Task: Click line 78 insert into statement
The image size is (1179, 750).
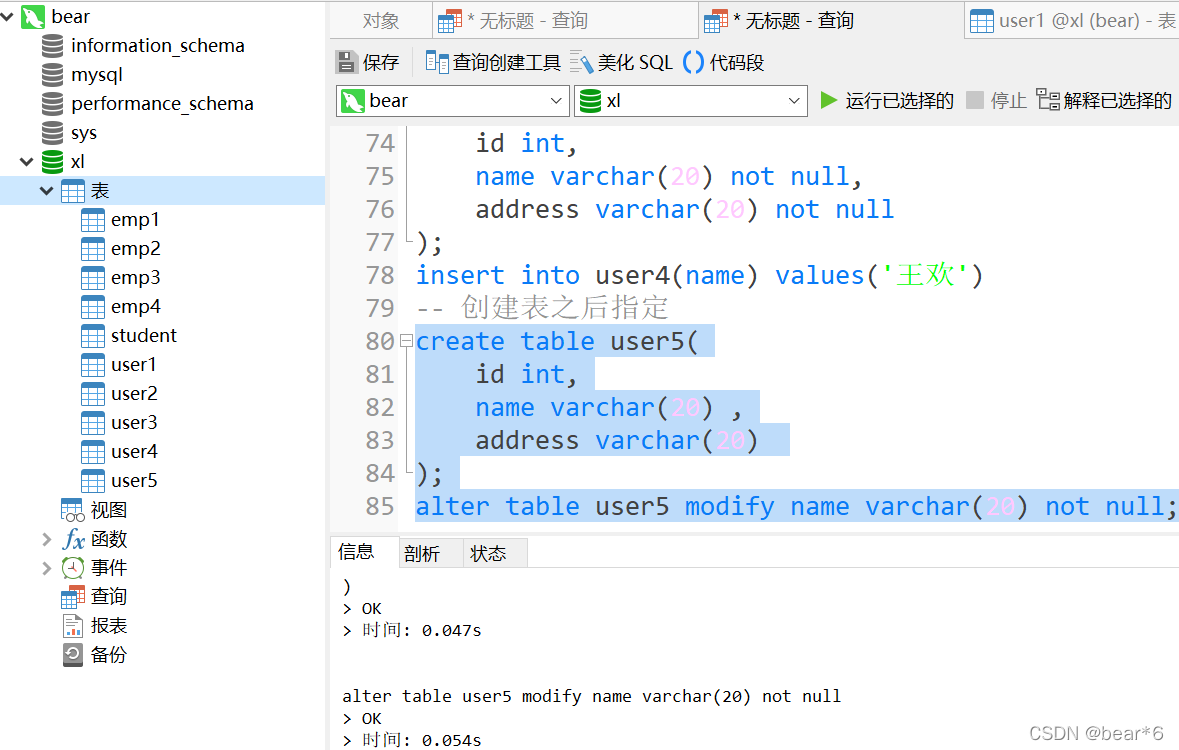Action: pos(699,275)
